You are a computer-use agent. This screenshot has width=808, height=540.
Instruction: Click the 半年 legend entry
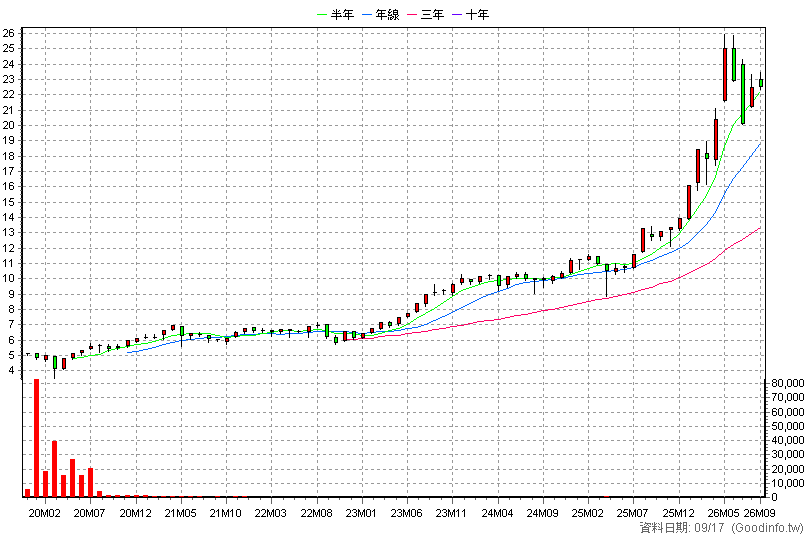[x=335, y=14]
